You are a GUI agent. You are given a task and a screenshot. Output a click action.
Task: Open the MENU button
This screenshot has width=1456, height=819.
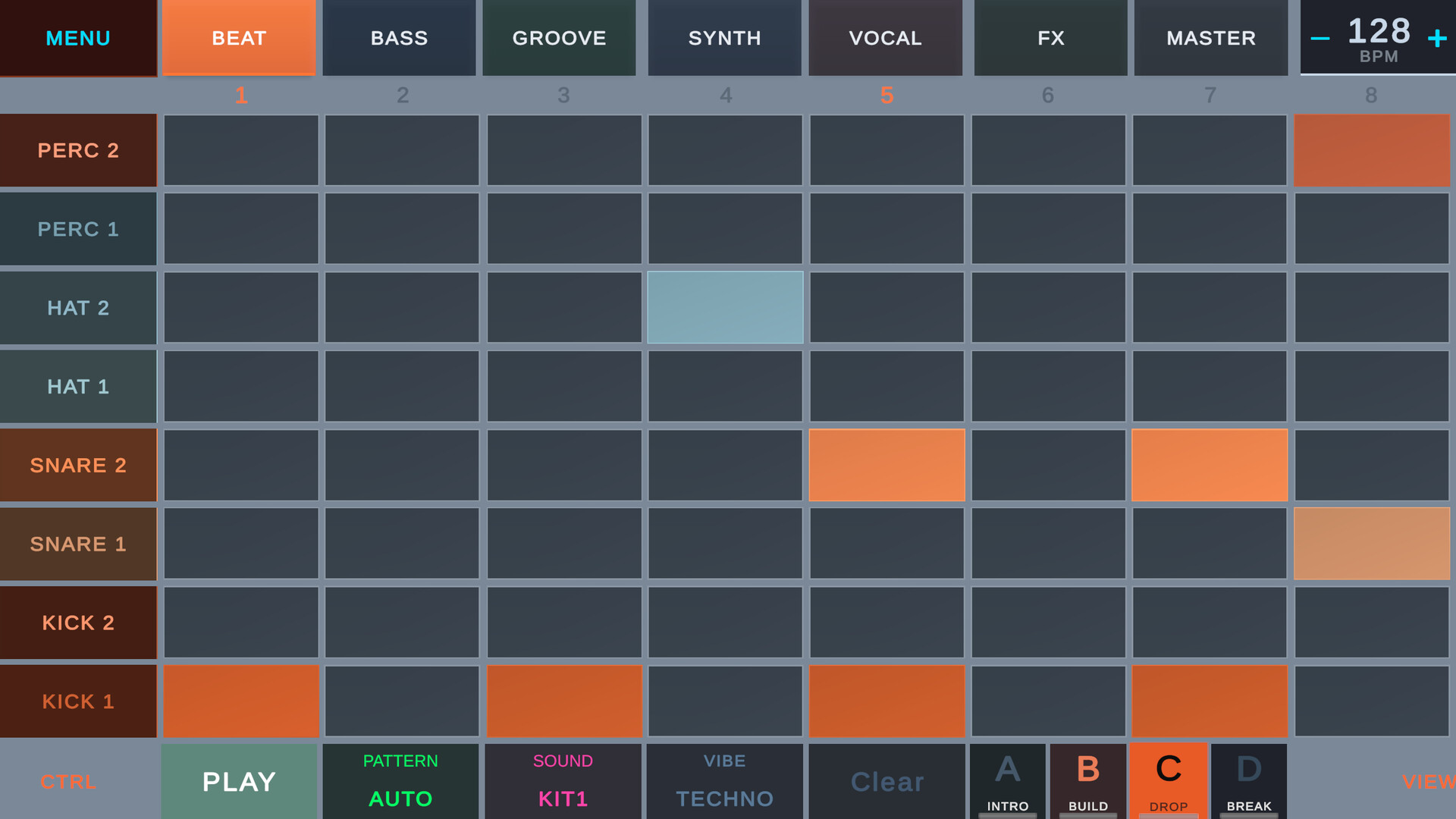tap(78, 38)
